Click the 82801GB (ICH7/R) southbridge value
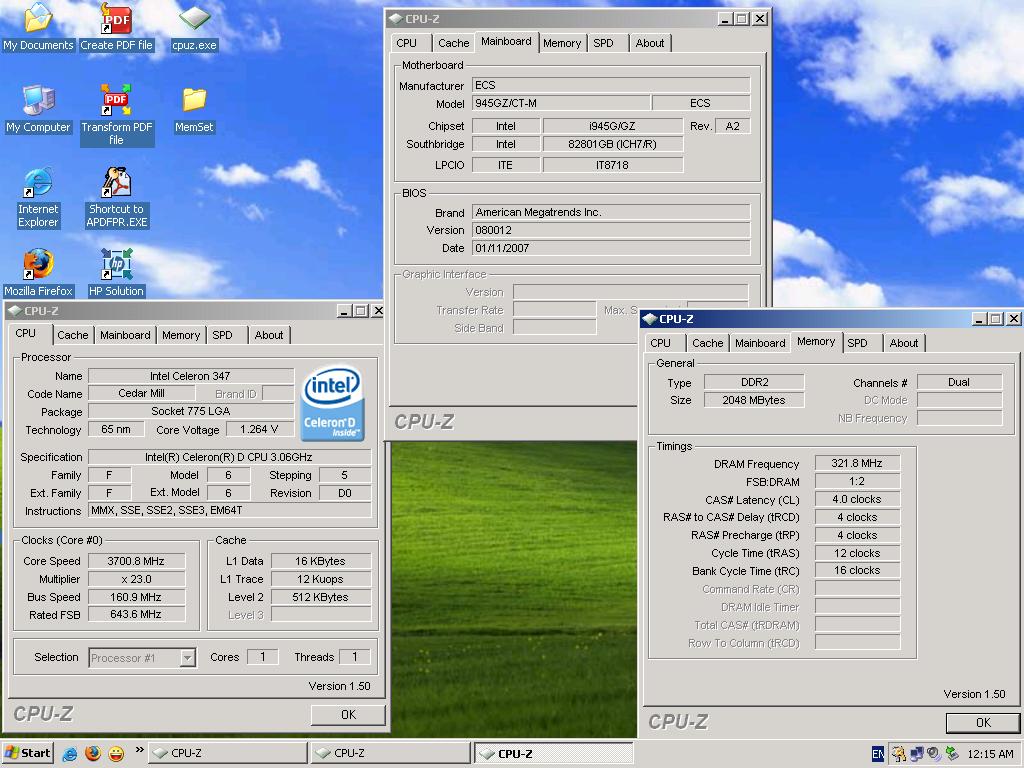 coord(613,144)
